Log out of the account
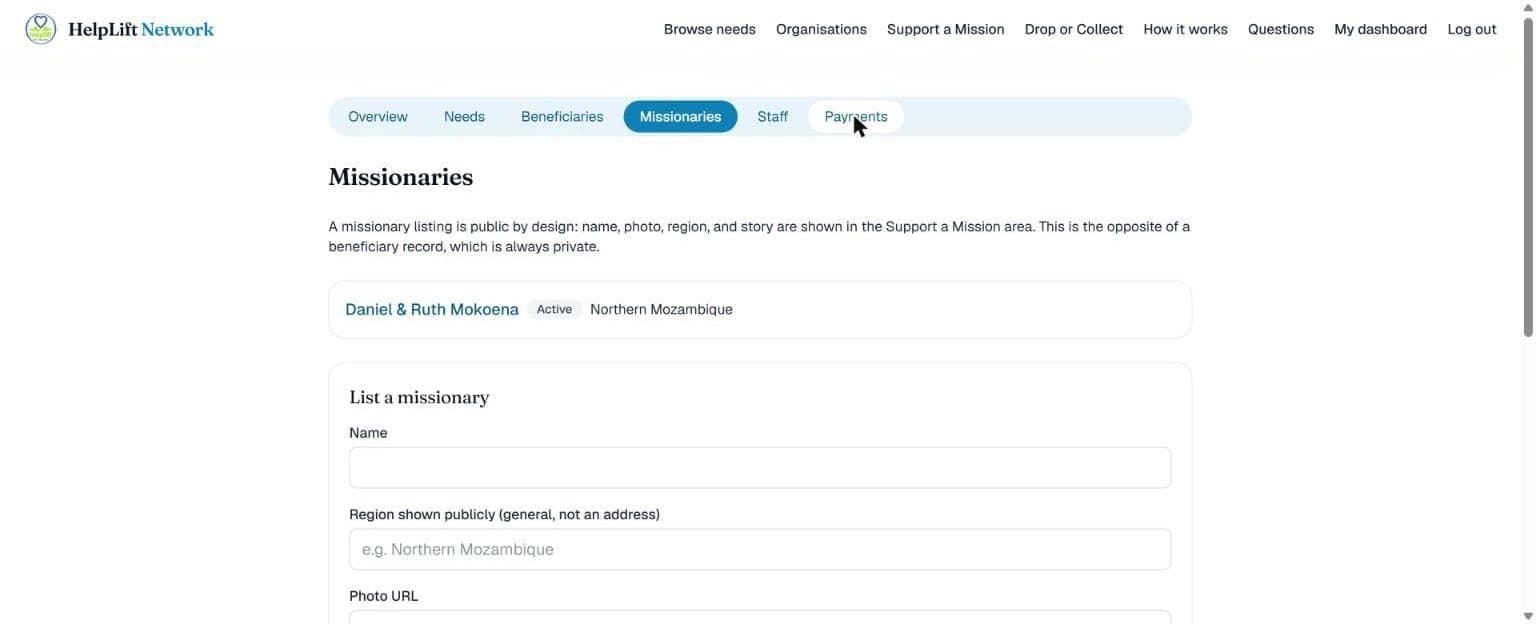The image size is (1536, 624). (x=1472, y=29)
